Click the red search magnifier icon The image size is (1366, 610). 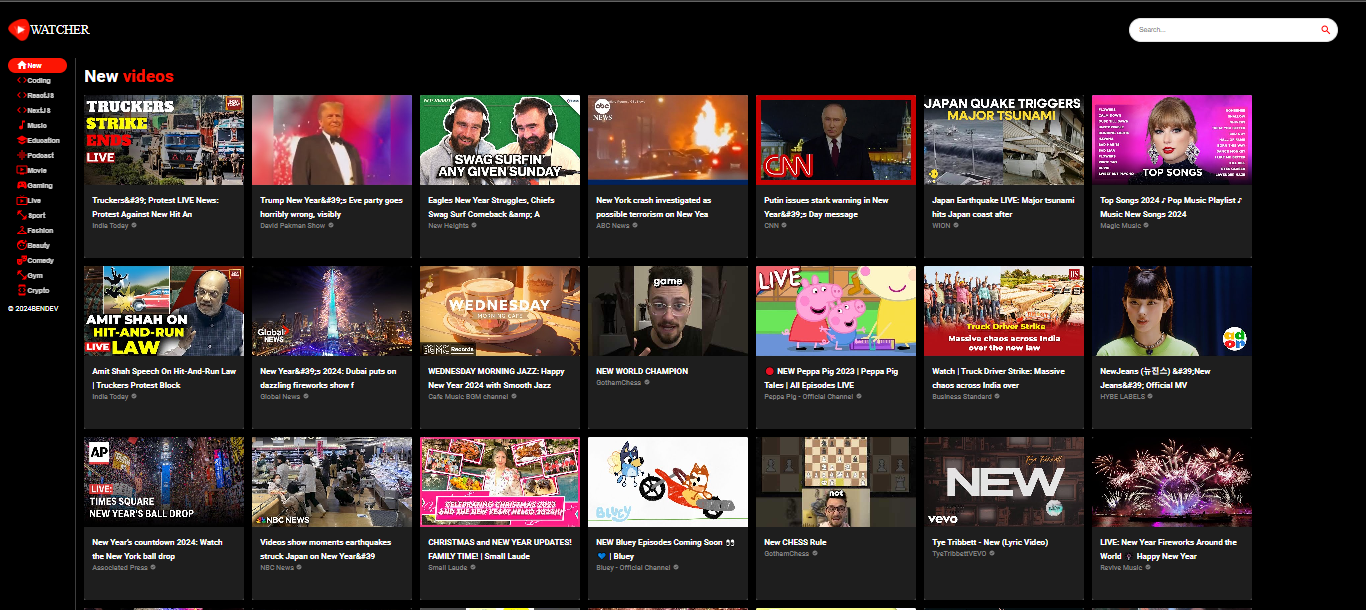tap(1326, 30)
